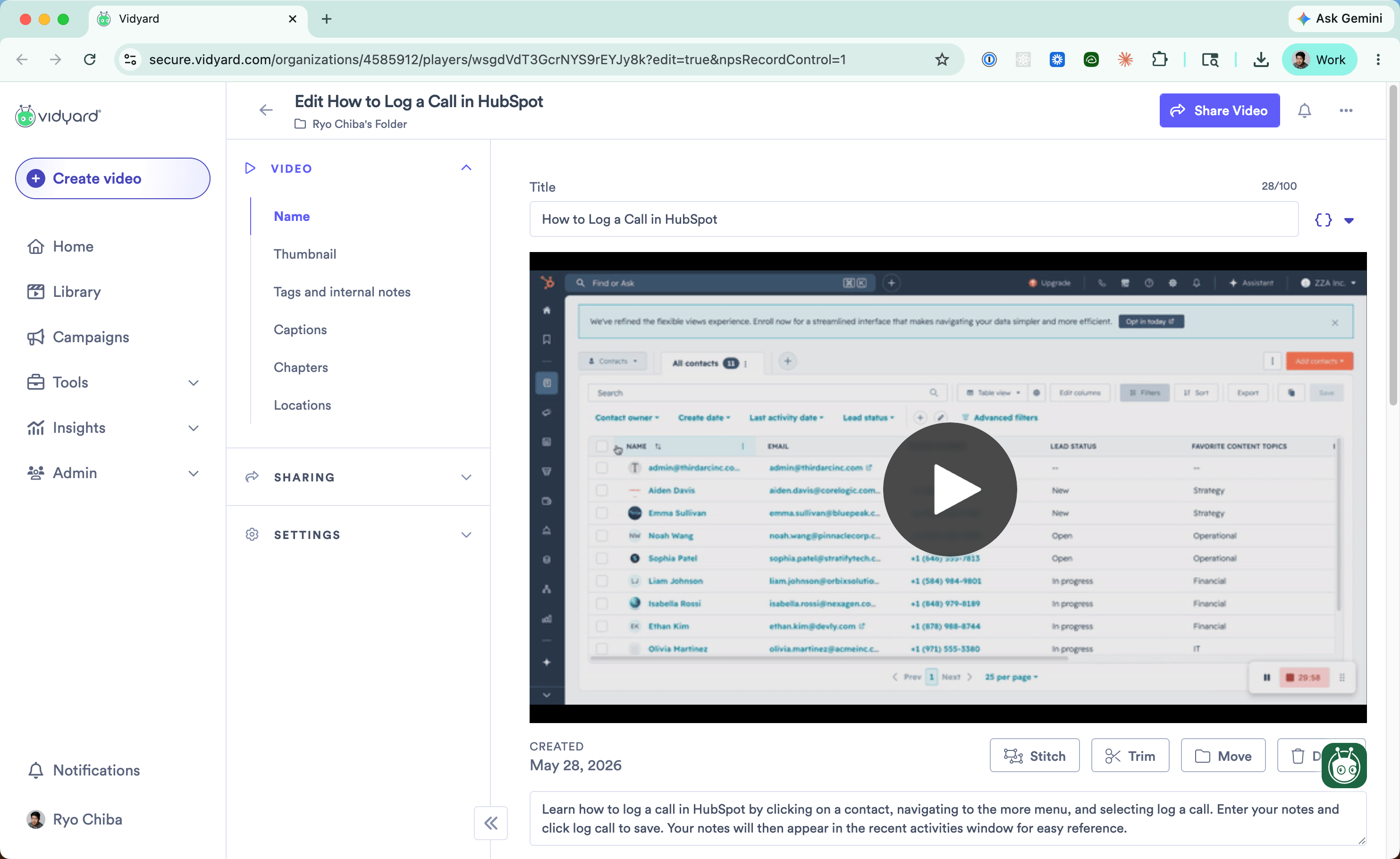Play the video with the large play button
The image size is (1400, 859).
point(950,489)
